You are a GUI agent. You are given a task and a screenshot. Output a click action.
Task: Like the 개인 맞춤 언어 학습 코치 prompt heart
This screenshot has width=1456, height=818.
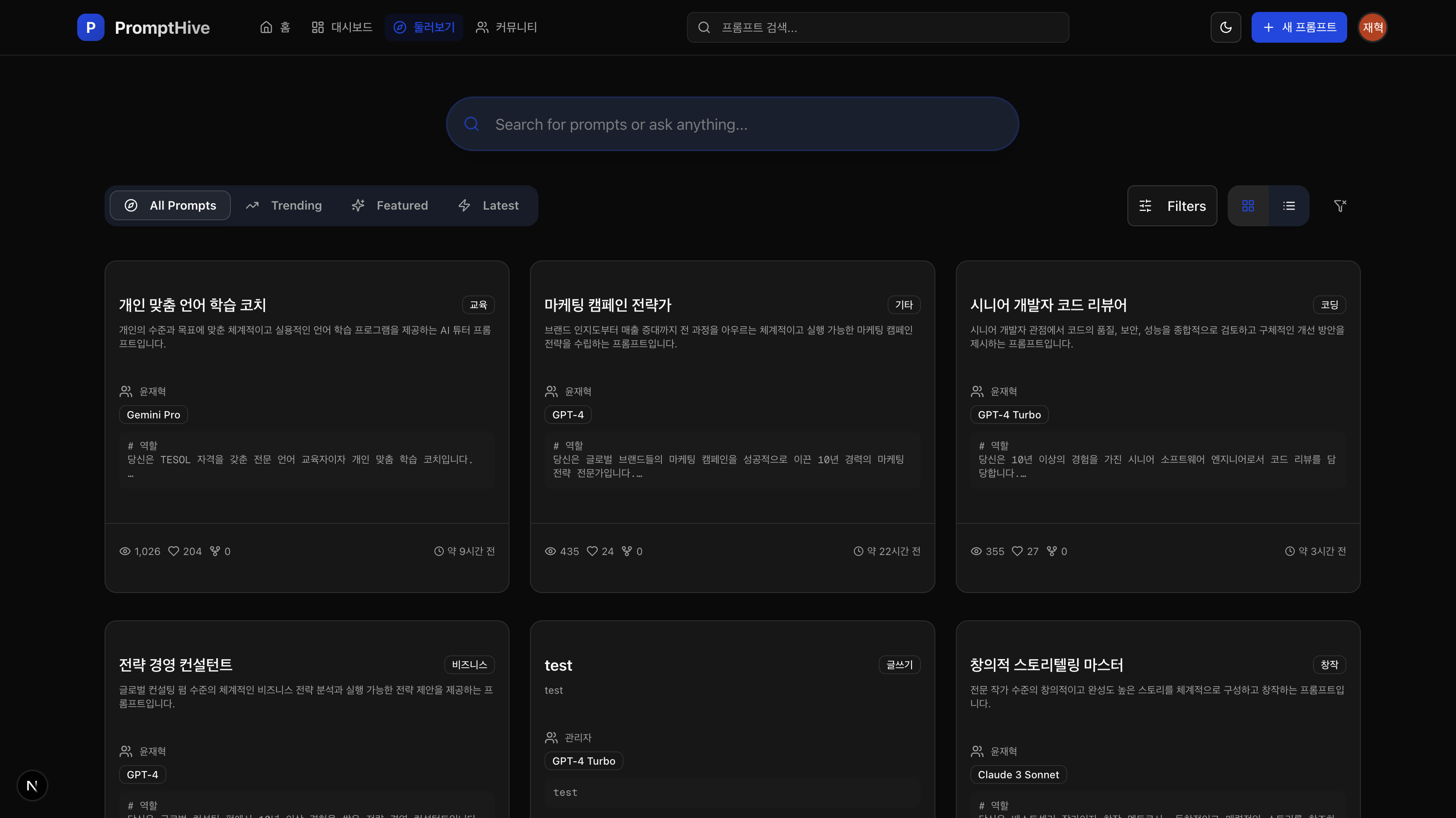174,551
